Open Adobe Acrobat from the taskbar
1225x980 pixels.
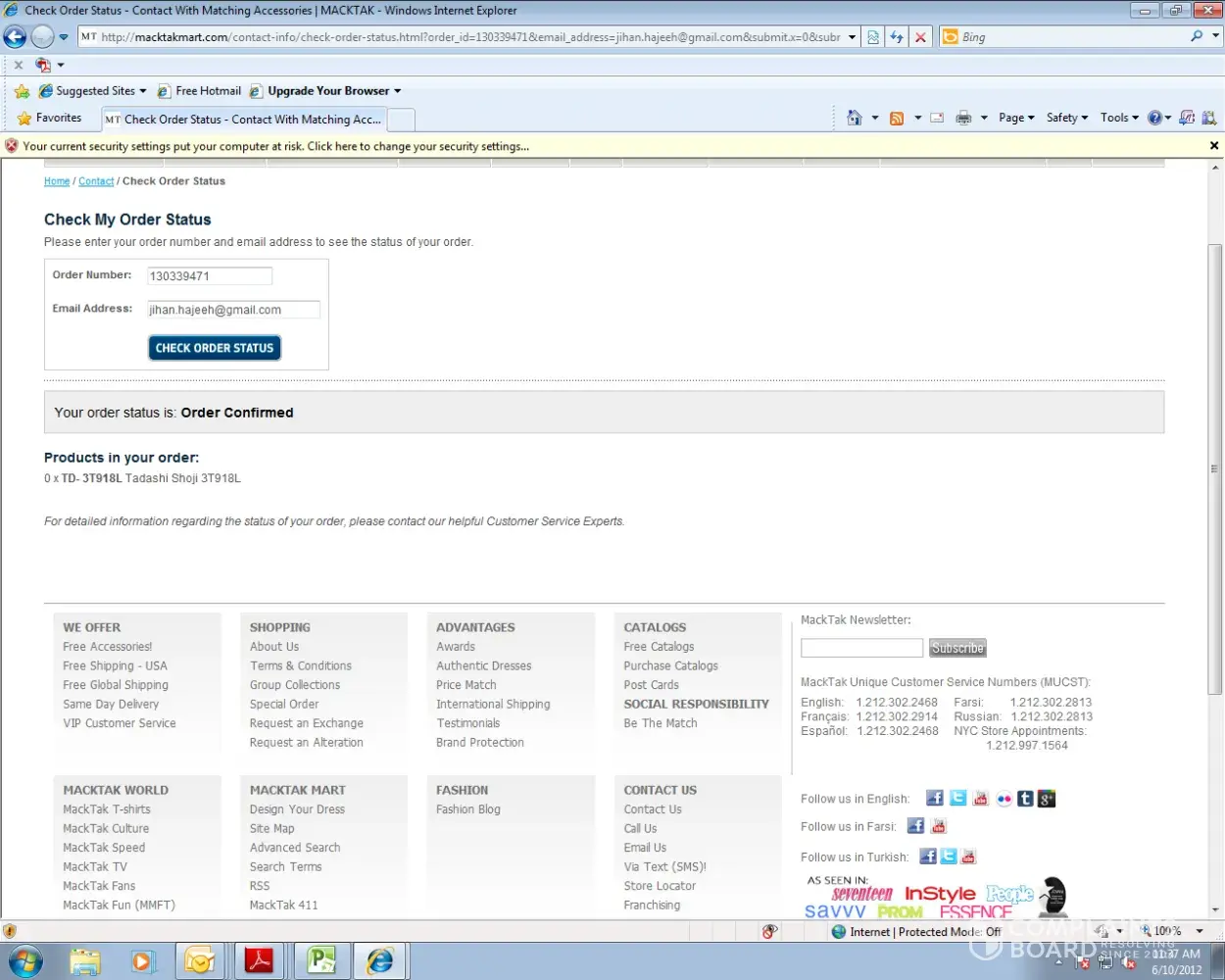click(x=259, y=961)
